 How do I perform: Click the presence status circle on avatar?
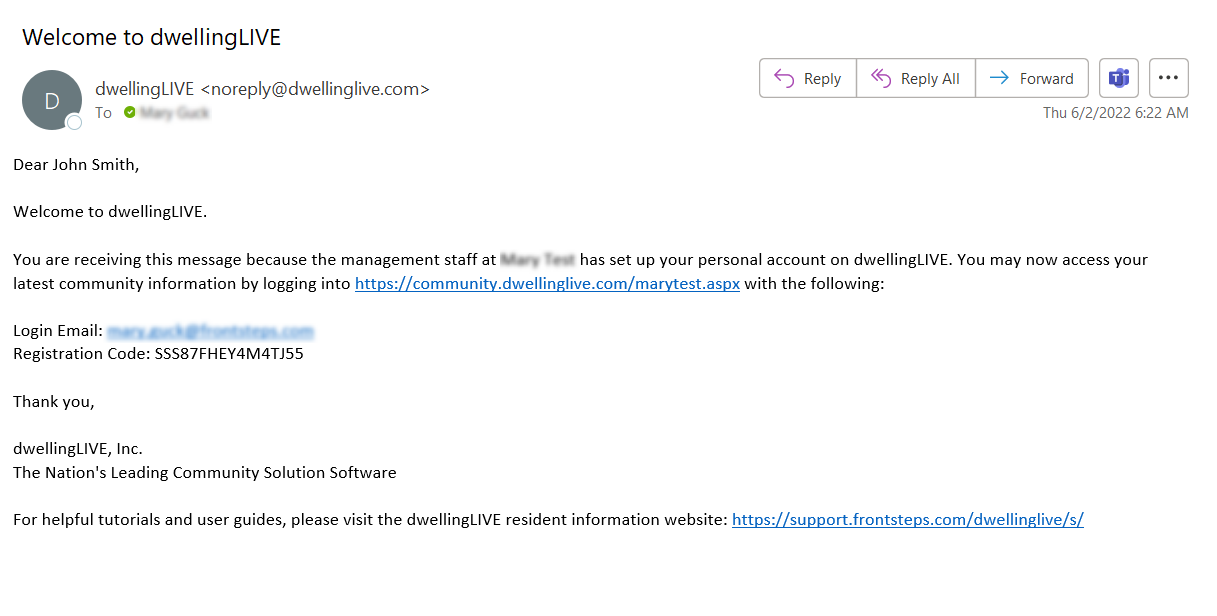[74, 122]
